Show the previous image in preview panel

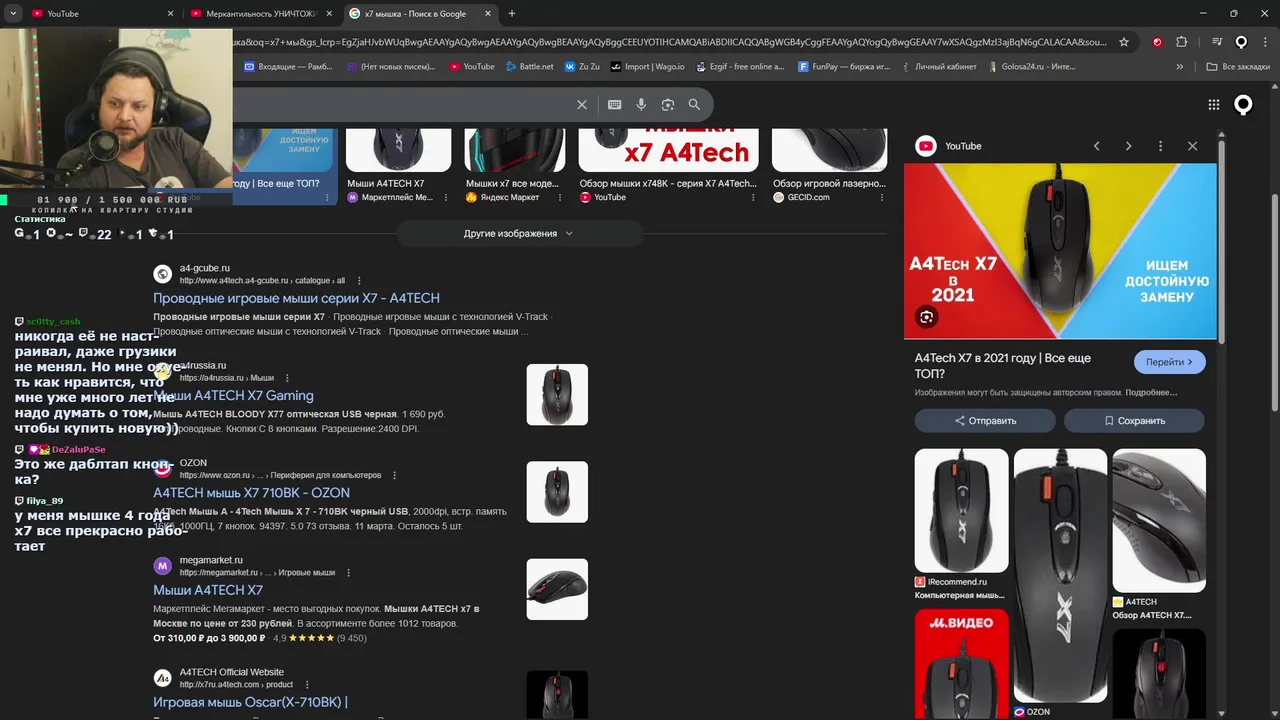click(1096, 146)
